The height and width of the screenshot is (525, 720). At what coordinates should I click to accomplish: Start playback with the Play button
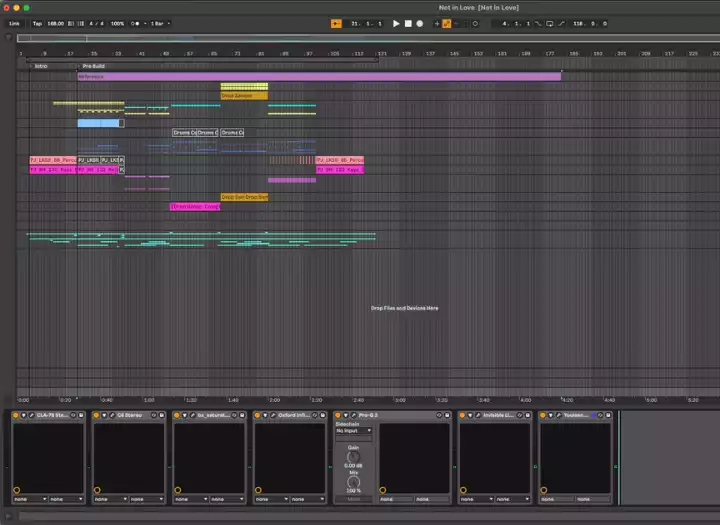tap(396, 23)
